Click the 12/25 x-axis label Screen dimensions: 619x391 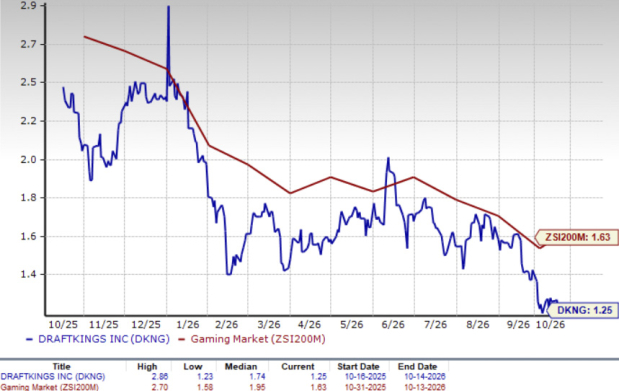[x=146, y=325]
